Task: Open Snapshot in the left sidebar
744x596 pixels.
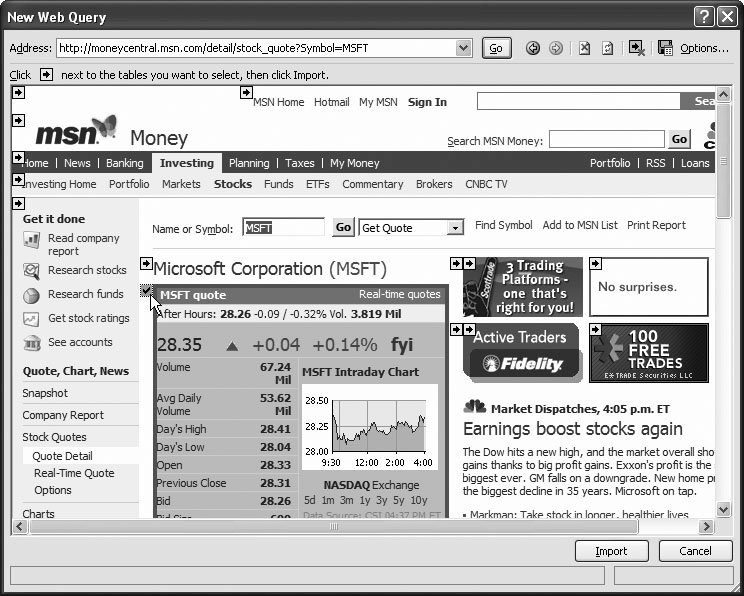Action: point(45,393)
